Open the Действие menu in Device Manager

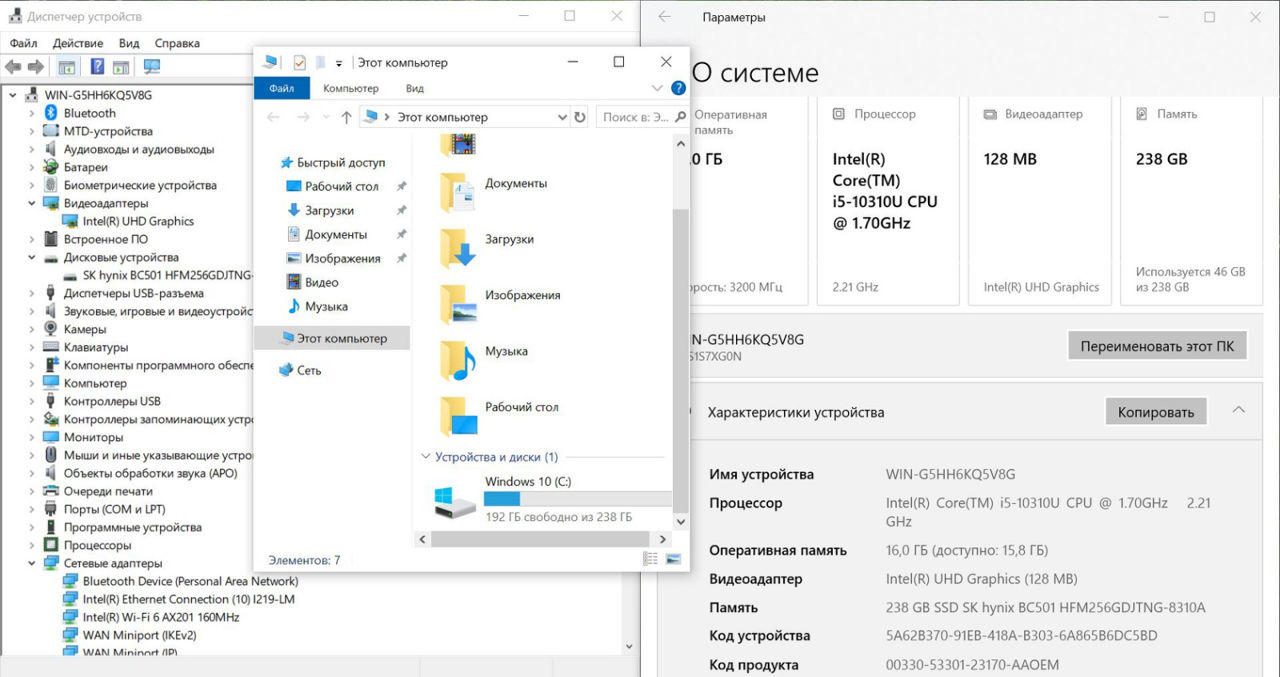77,43
